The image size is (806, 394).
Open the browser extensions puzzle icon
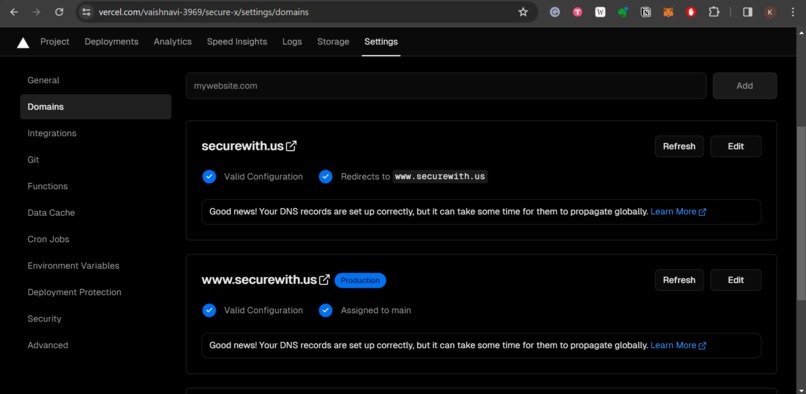point(714,12)
